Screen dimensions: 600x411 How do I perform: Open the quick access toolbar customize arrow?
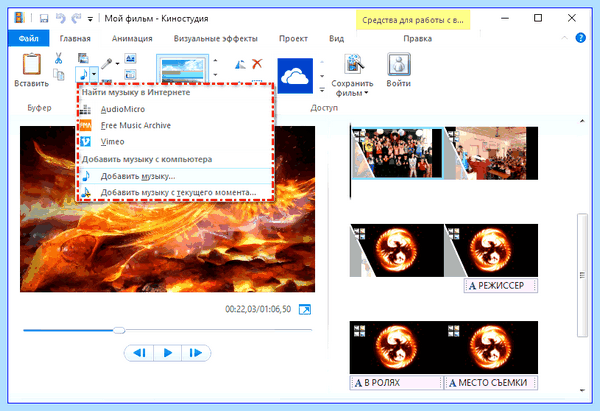pos(90,18)
